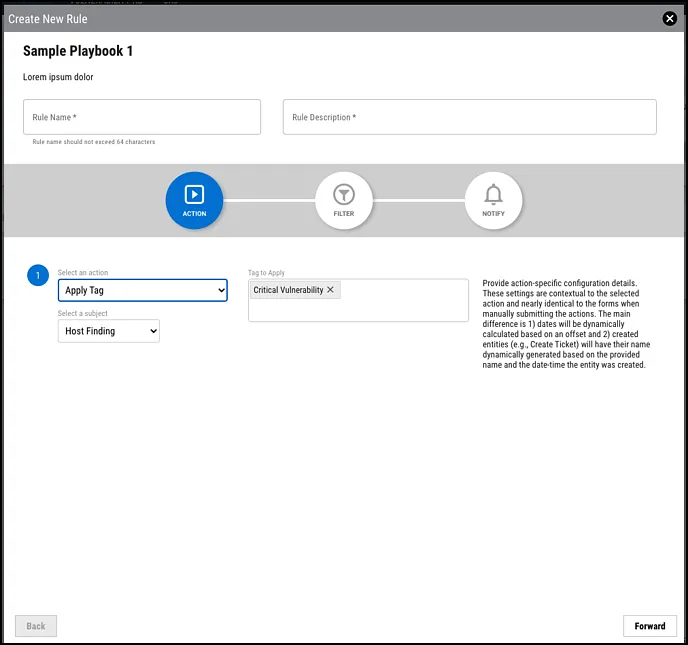Click the Tag to Apply label
The width and height of the screenshot is (688, 645).
tap(266, 272)
